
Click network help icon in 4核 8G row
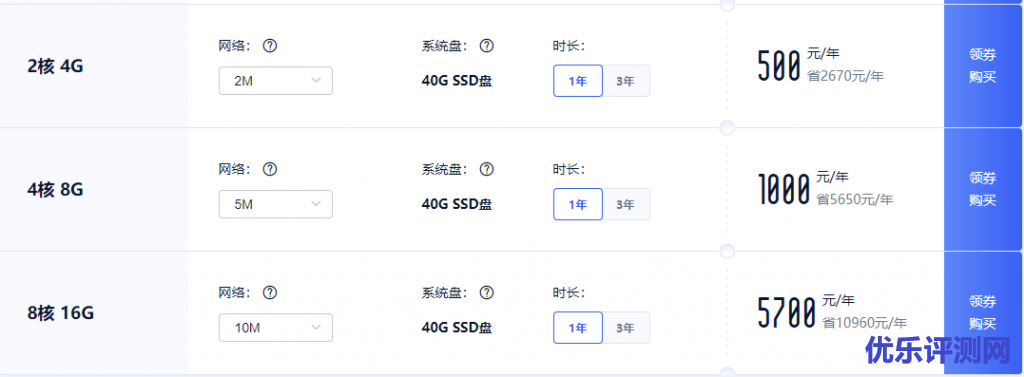(x=270, y=169)
